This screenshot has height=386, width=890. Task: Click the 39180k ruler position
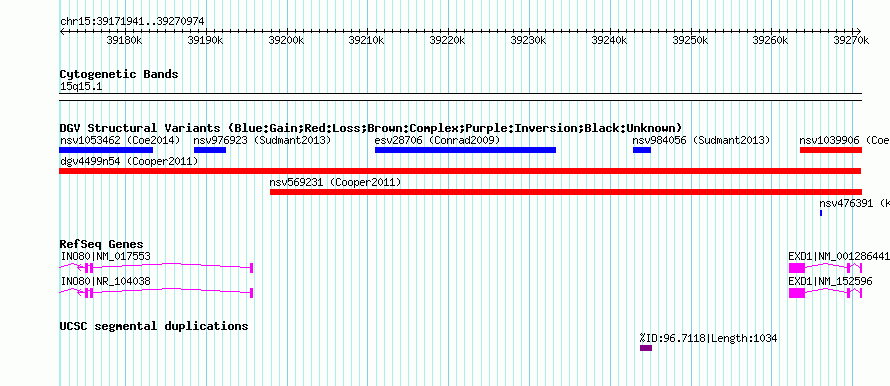124,40
